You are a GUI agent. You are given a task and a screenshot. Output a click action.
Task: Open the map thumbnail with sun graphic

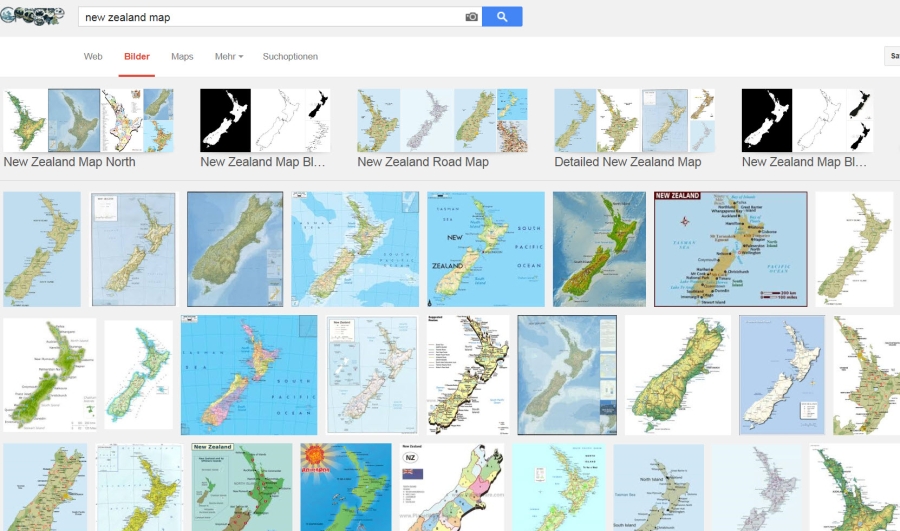[x=346, y=487]
